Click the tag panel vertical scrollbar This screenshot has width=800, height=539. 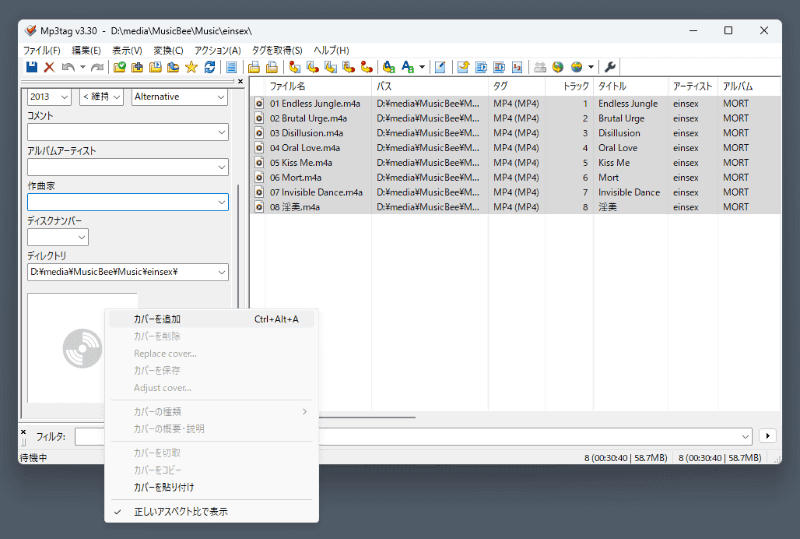click(x=238, y=245)
